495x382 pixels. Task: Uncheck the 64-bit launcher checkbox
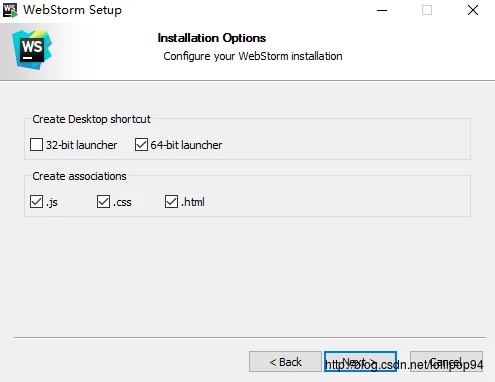pos(141,145)
